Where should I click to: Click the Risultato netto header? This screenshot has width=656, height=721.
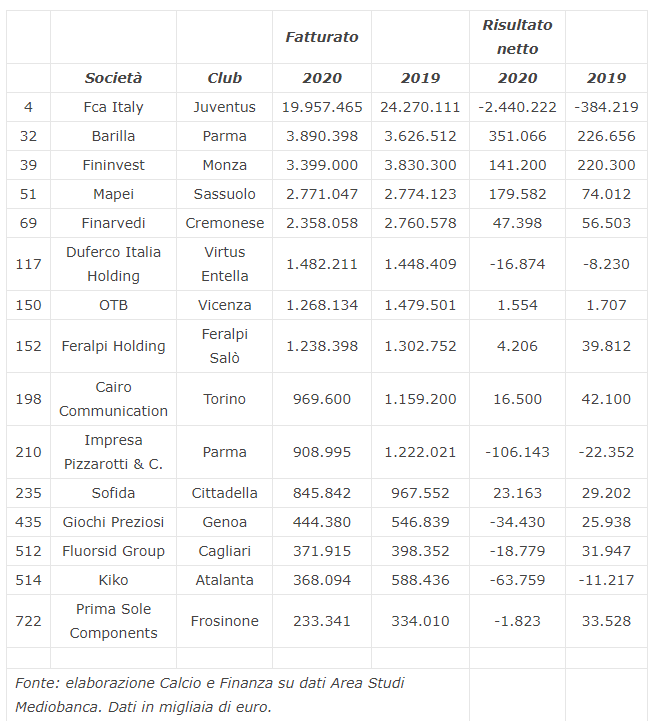517,37
